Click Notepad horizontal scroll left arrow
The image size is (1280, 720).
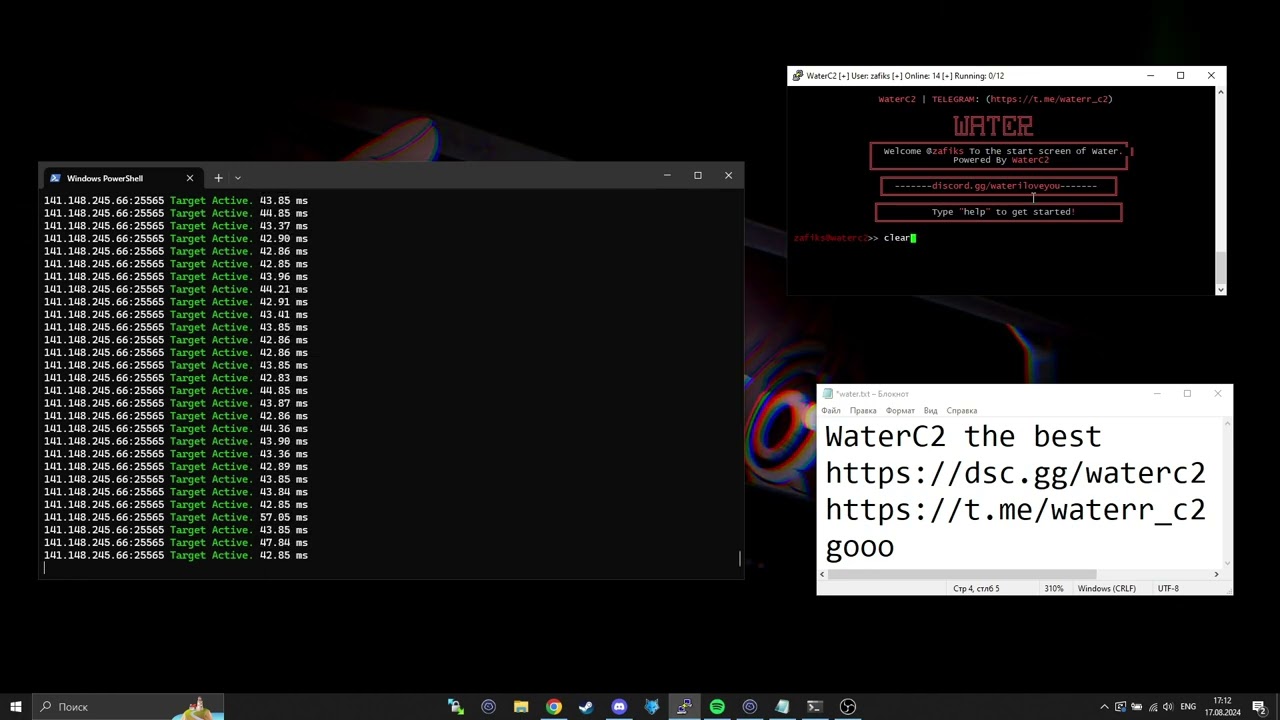click(x=823, y=574)
